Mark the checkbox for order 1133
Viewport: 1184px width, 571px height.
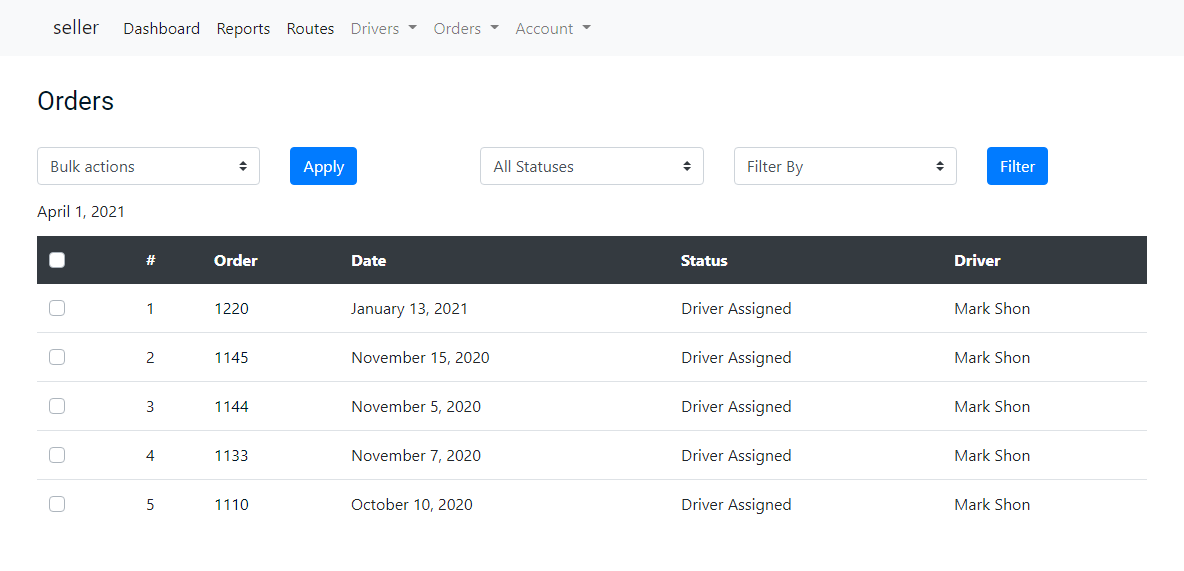[x=57, y=455]
